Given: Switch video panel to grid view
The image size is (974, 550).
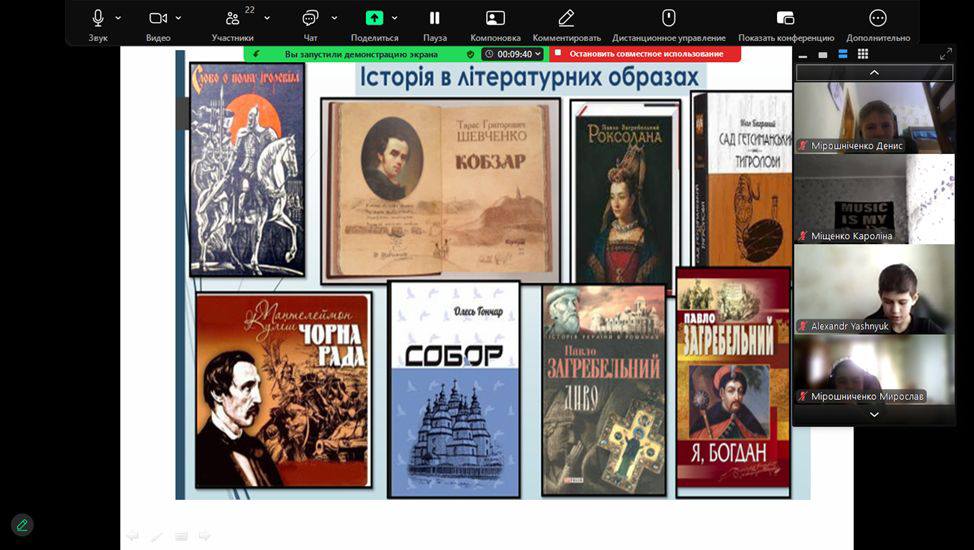Looking at the screenshot, I should [863, 54].
